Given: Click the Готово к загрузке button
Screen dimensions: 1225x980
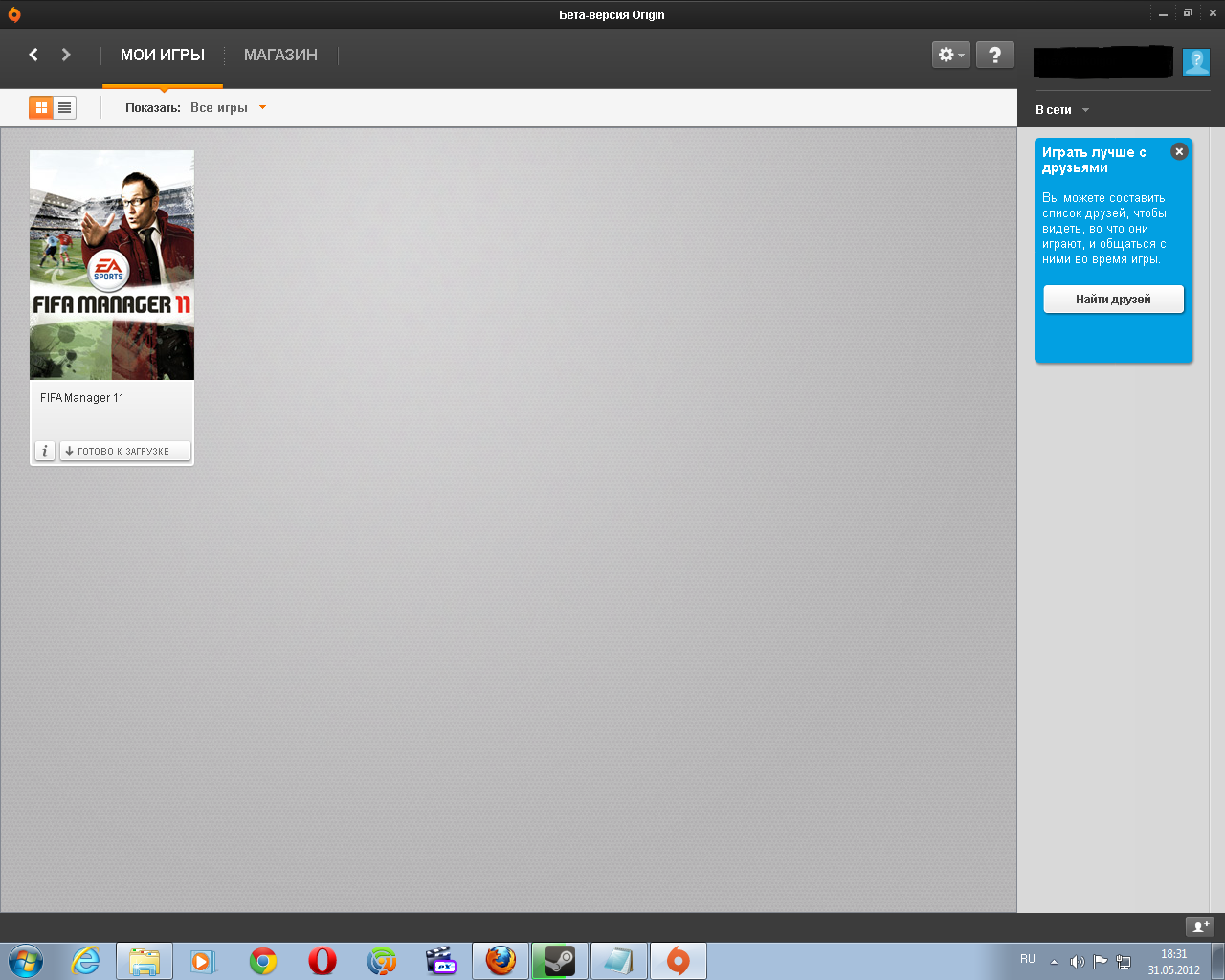Looking at the screenshot, I should click(125, 451).
